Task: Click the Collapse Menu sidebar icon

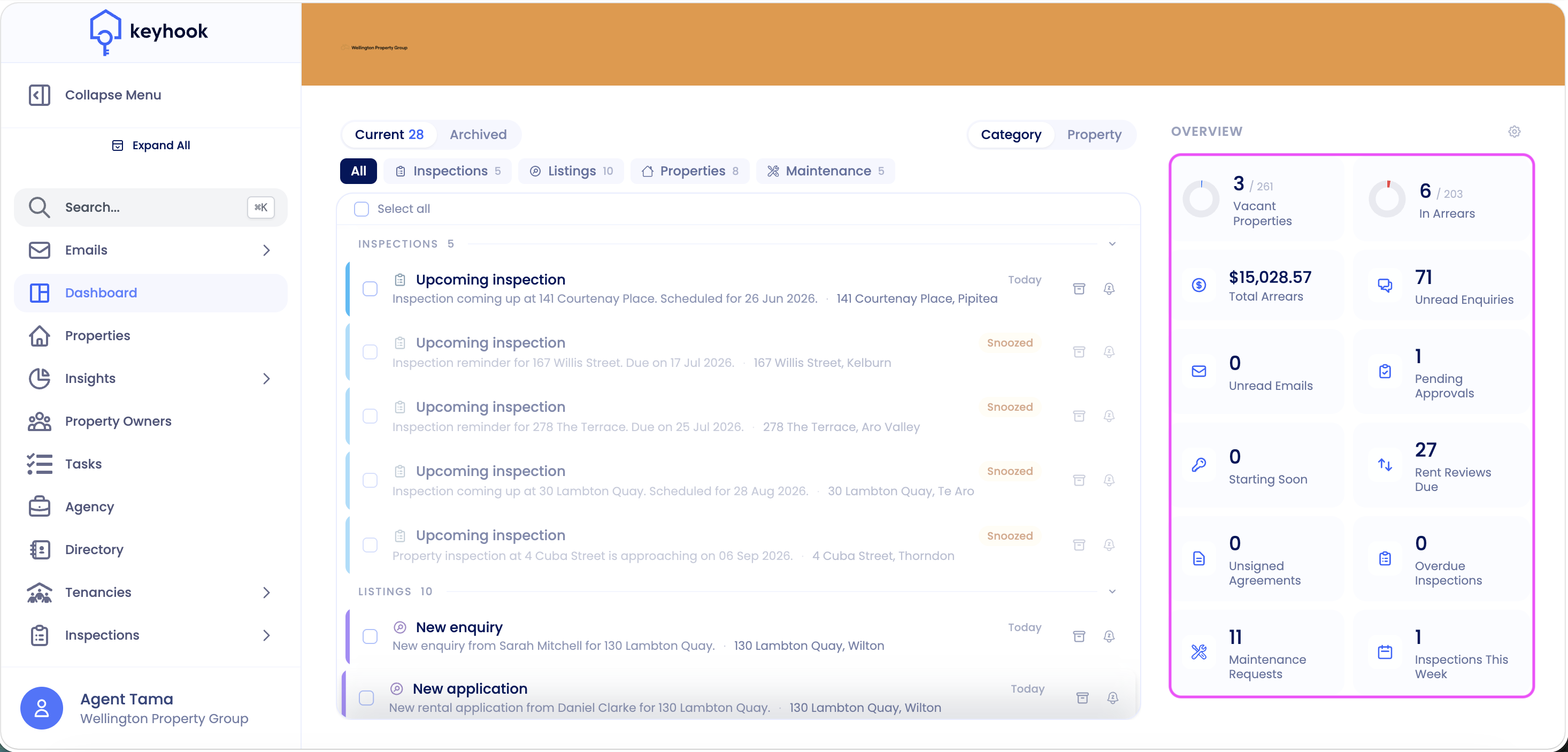Action: [x=40, y=95]
